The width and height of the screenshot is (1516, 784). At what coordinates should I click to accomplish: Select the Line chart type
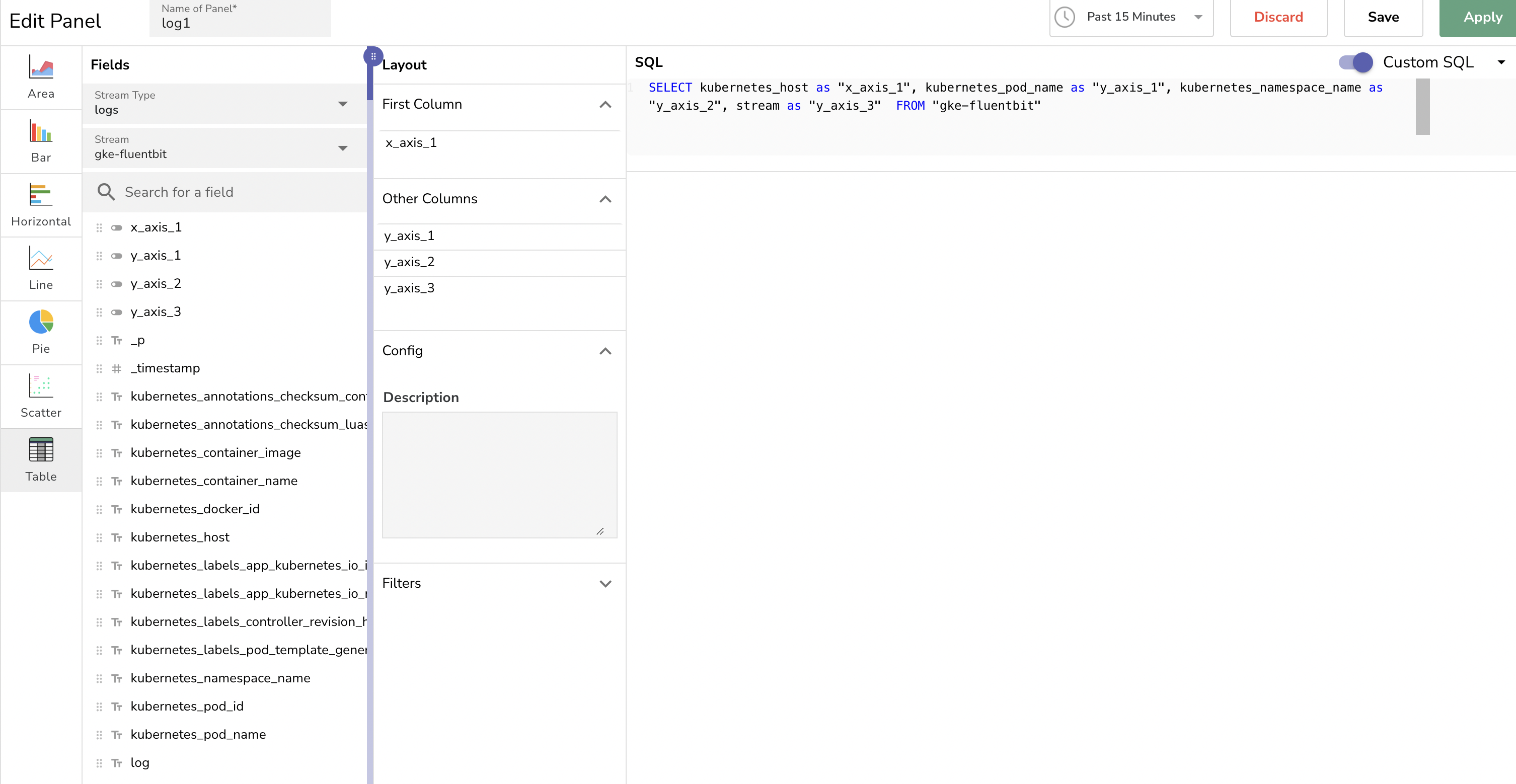41,268
